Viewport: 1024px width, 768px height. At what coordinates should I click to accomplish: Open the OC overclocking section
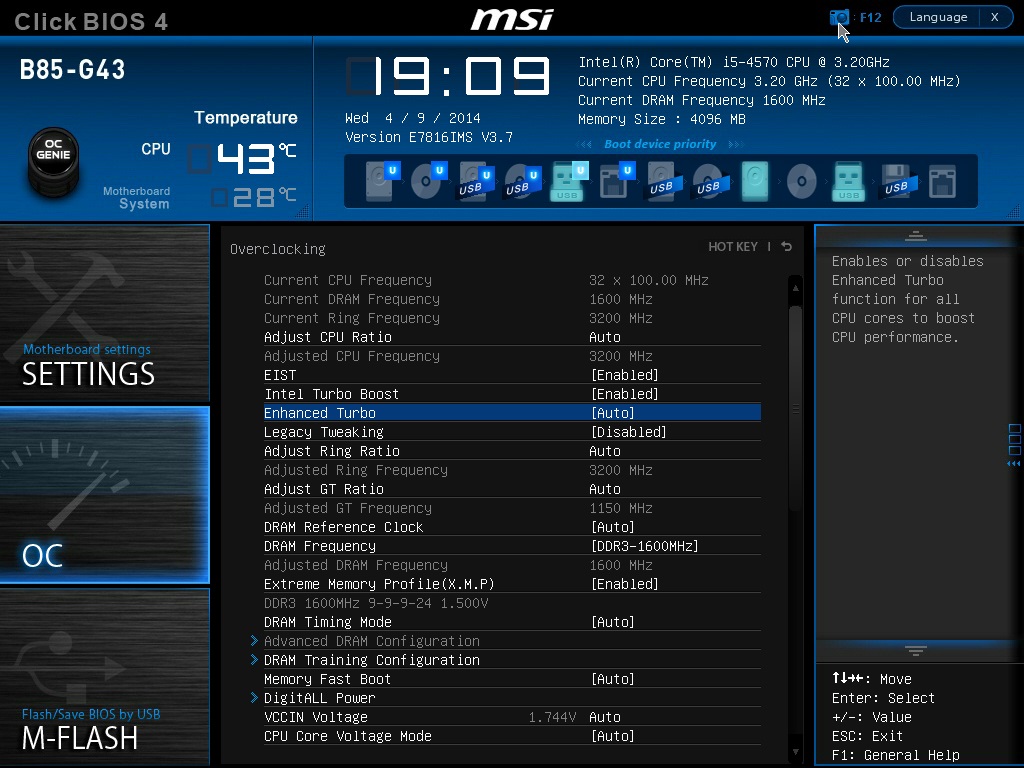[x=104, y=494]
